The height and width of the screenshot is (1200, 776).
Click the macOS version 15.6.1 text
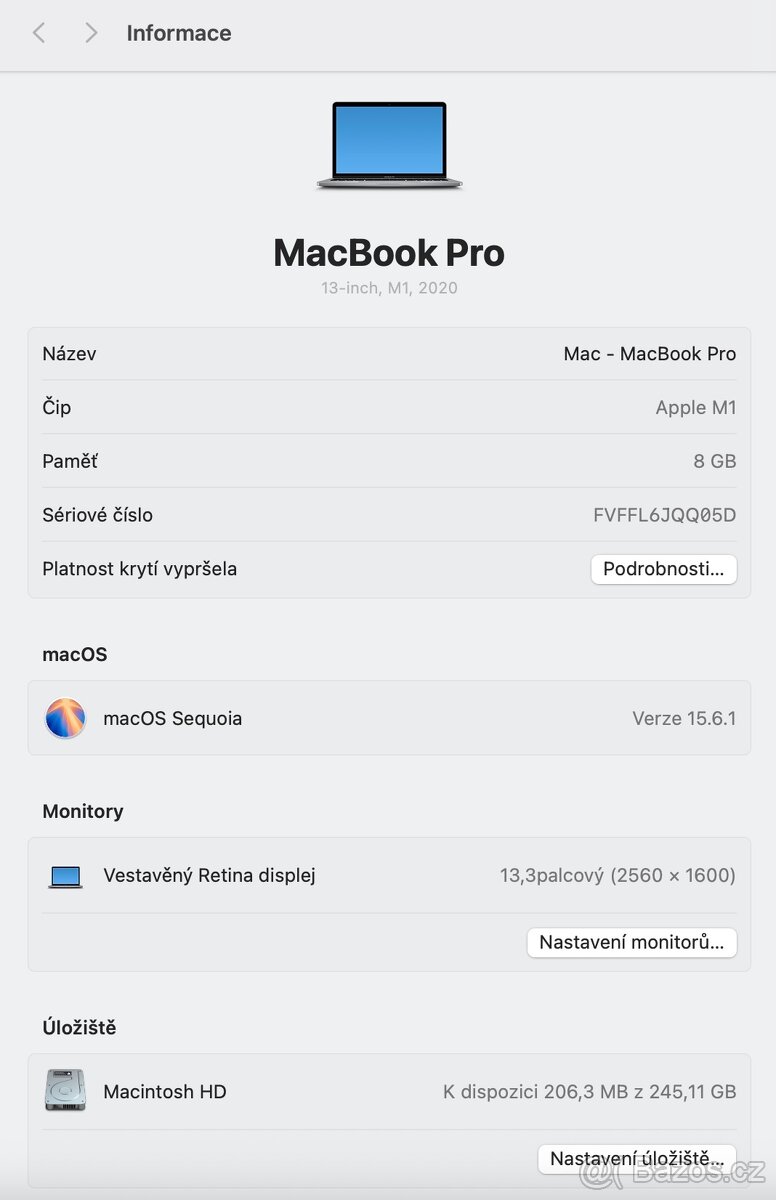pos(684,718)
